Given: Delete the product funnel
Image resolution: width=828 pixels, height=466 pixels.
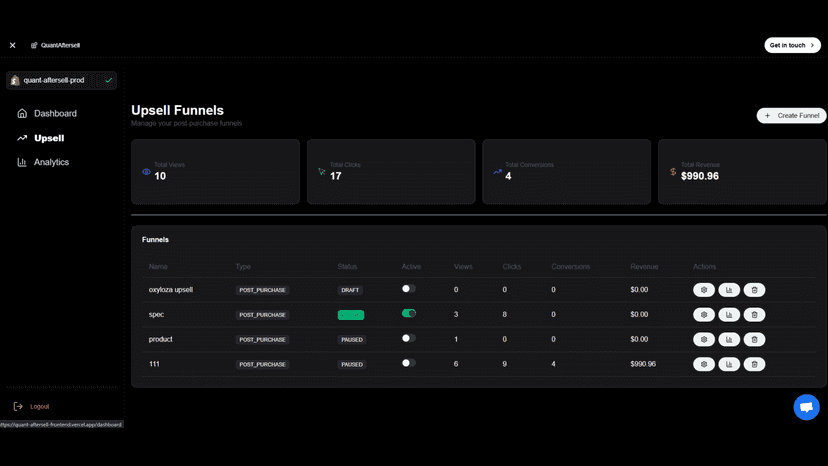Looking at the screenshot, I should pyautogui.click(x=755, y=340).
